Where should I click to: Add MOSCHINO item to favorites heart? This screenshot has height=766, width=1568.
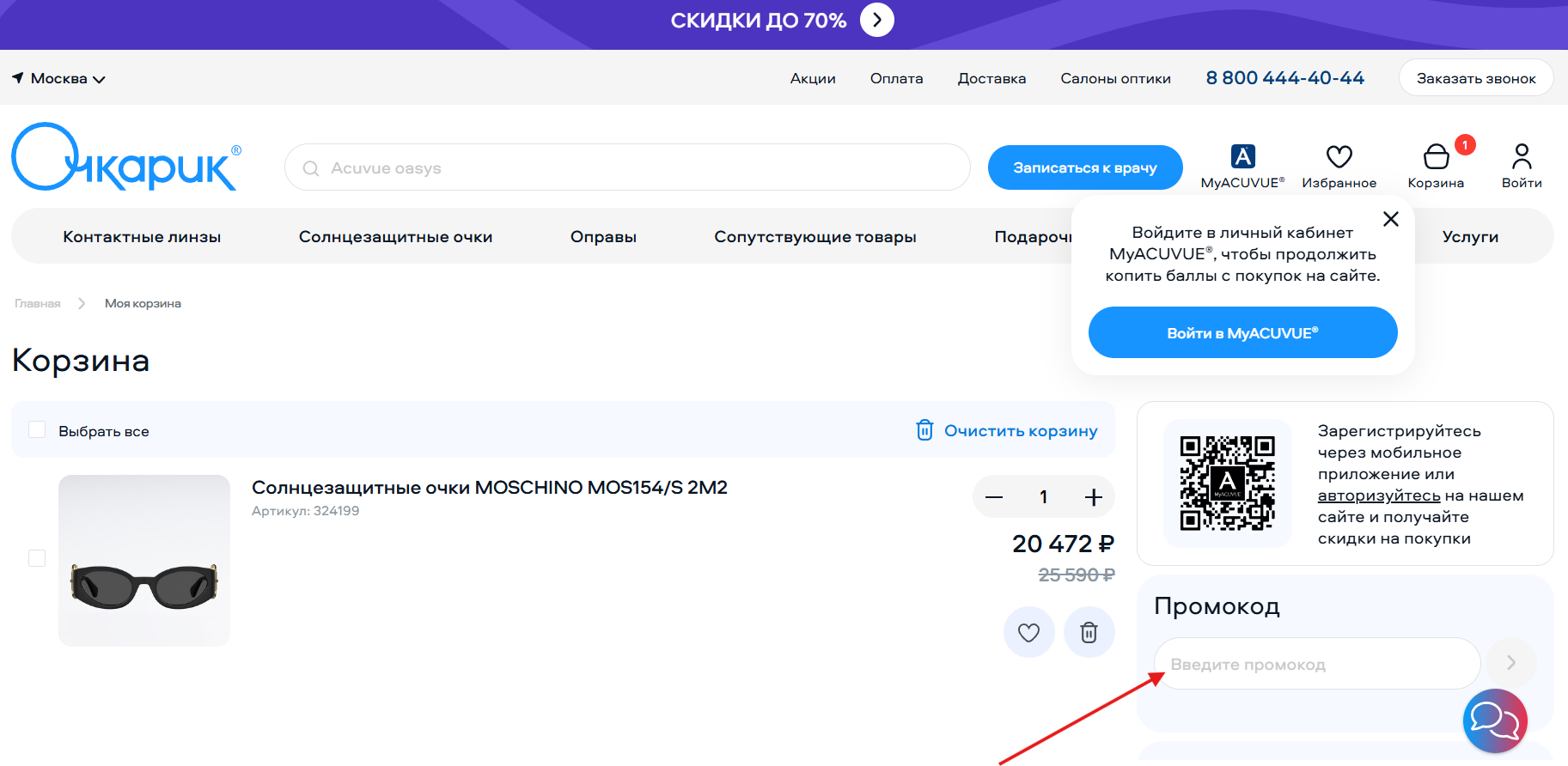click(x=1028, y=632)
